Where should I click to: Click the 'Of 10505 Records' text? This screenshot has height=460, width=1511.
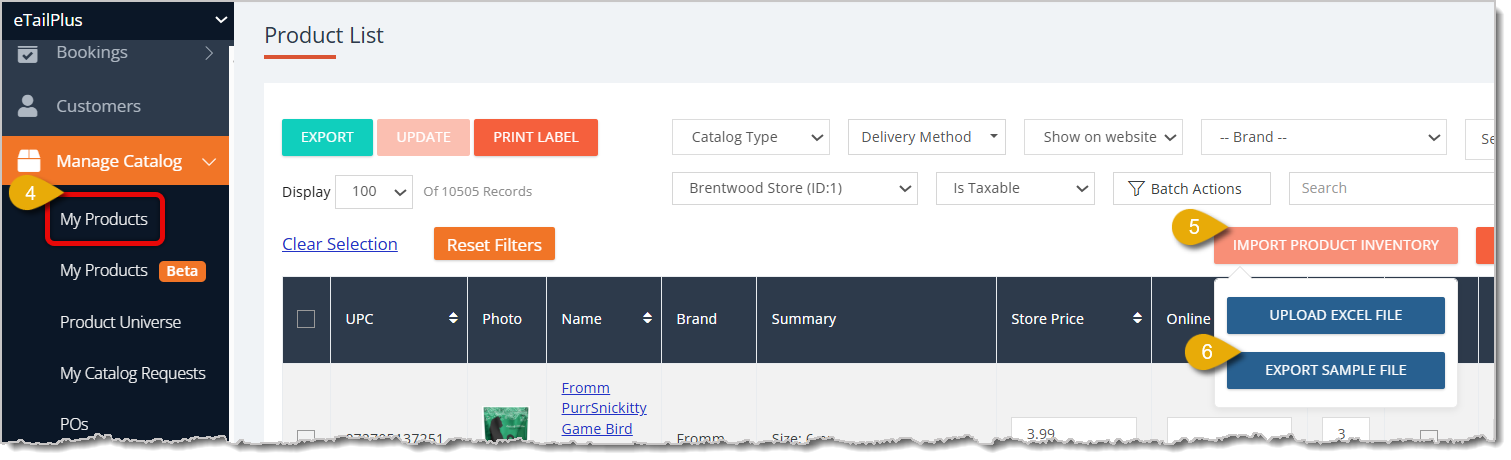478,192
